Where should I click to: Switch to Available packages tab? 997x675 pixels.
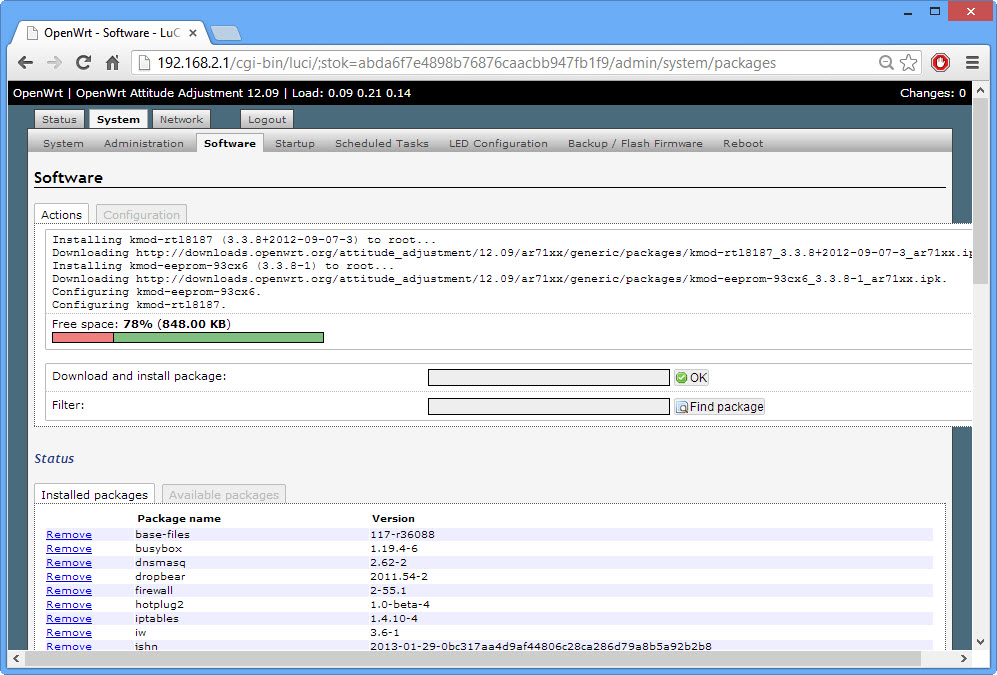224,494
